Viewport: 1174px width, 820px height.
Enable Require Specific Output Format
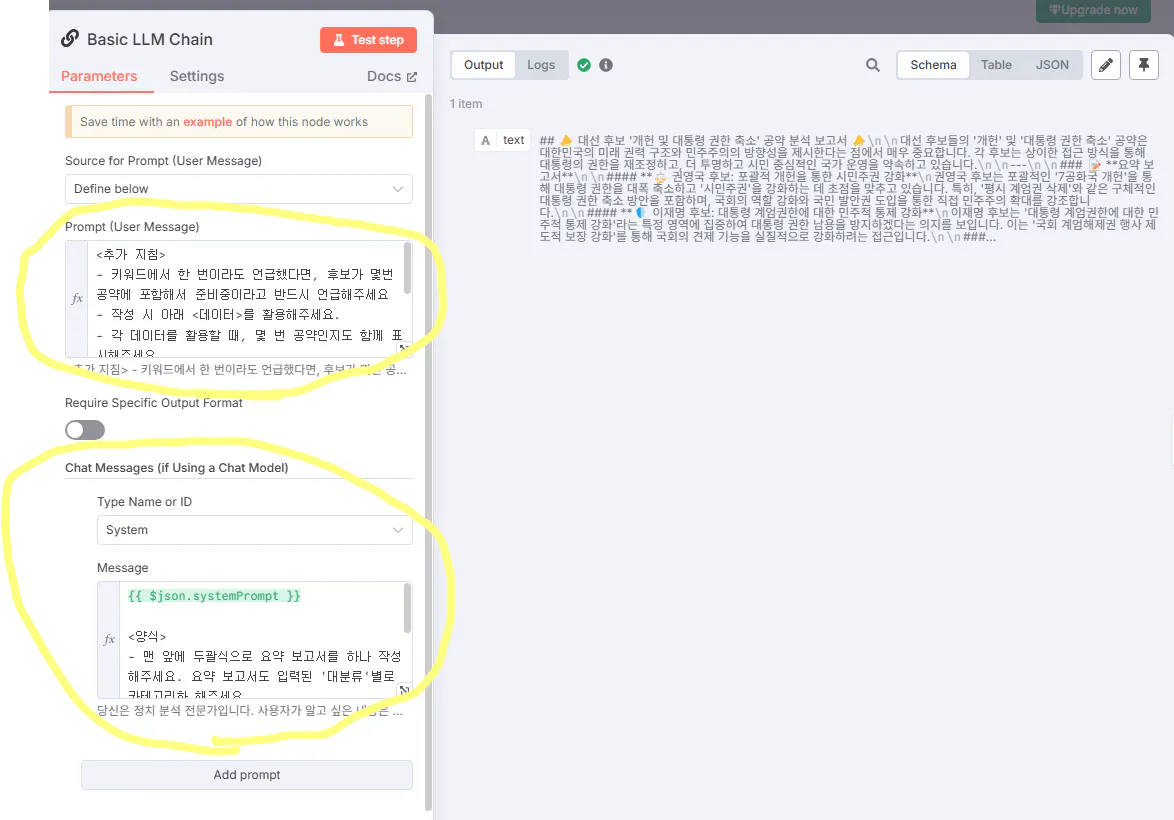pos(84,429)
